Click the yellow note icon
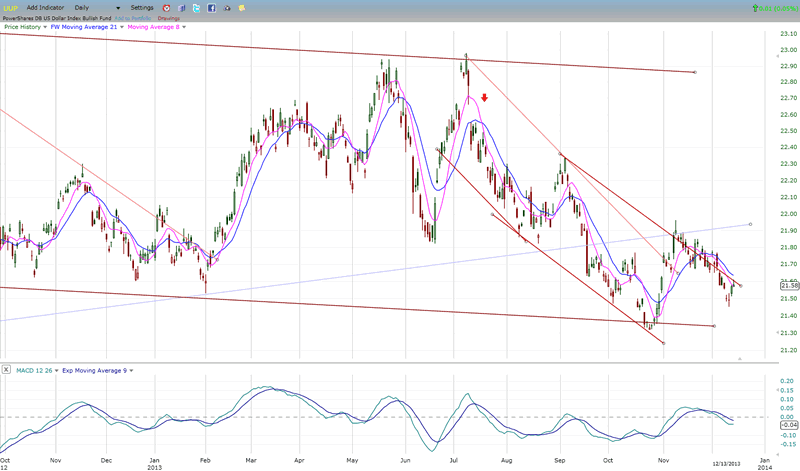800x471 pixels. tap(241, 7)
